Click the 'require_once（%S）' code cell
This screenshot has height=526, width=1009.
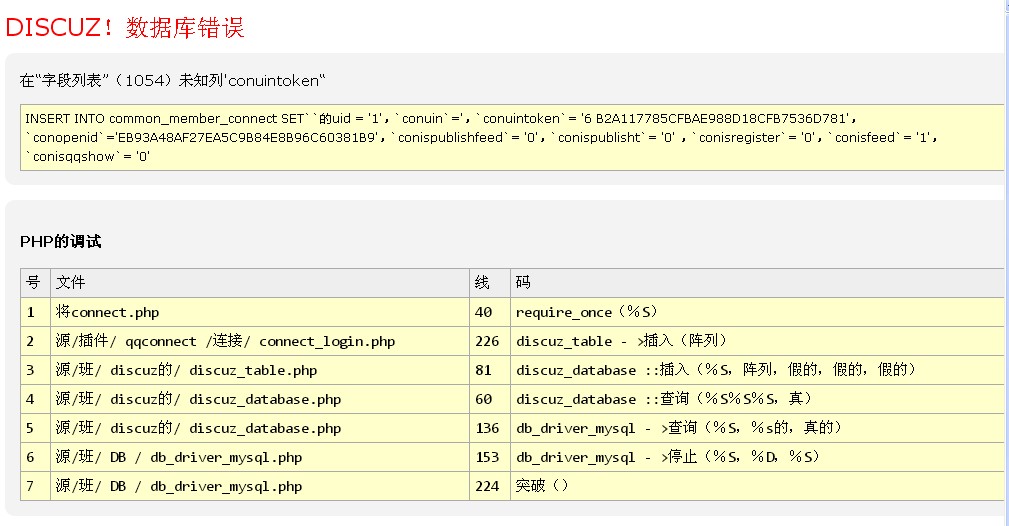pos(757,312)
